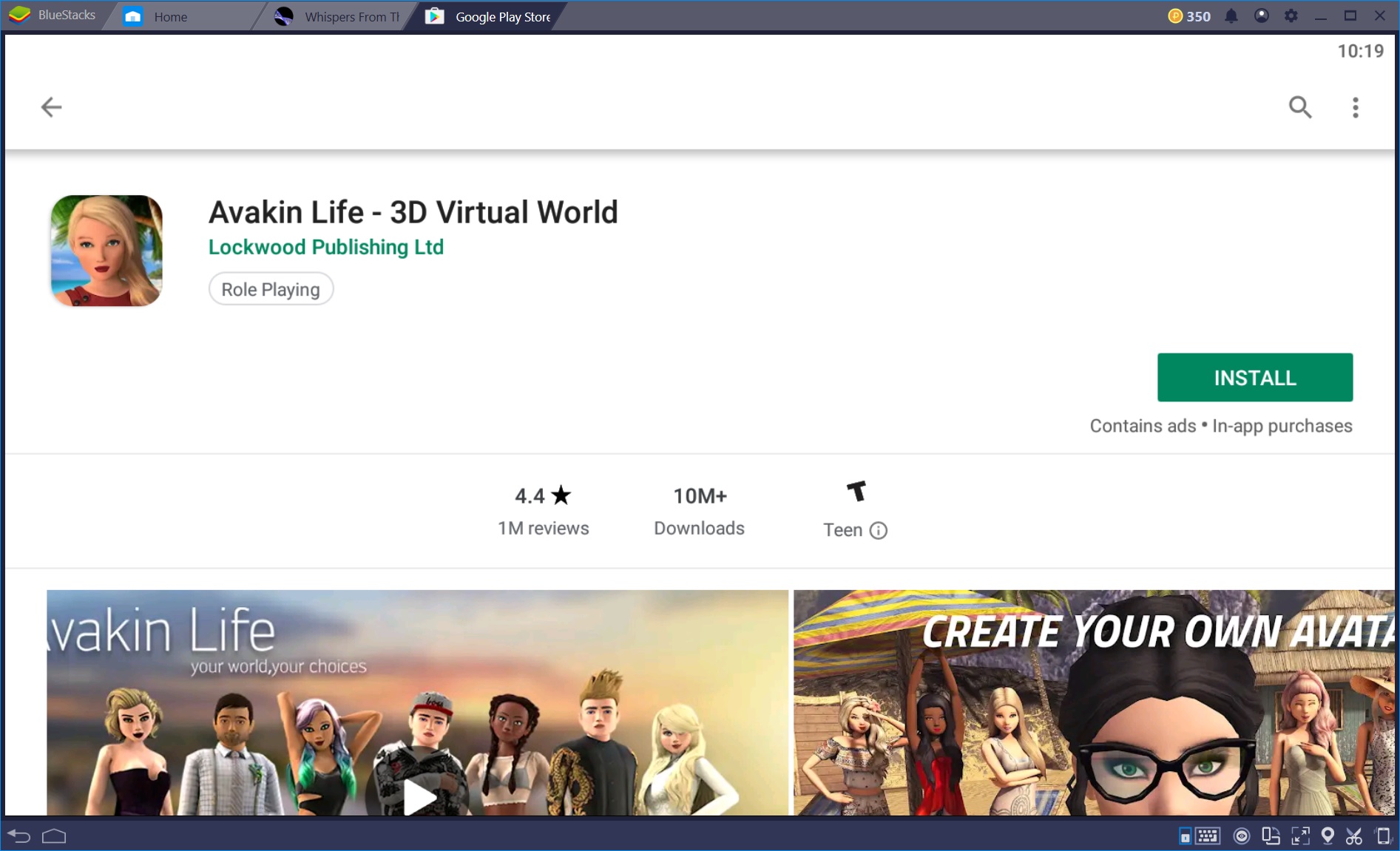Click the Contains ads In-app purchases text
1400x851 pixels.
coord(1221,426)
